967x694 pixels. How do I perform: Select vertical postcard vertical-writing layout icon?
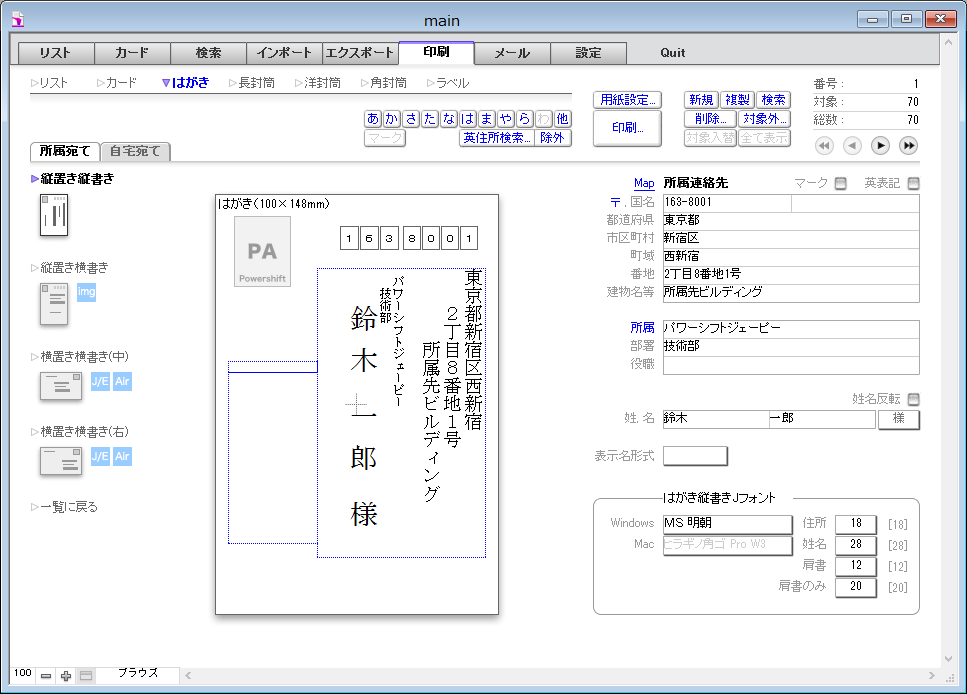point(53,215)
